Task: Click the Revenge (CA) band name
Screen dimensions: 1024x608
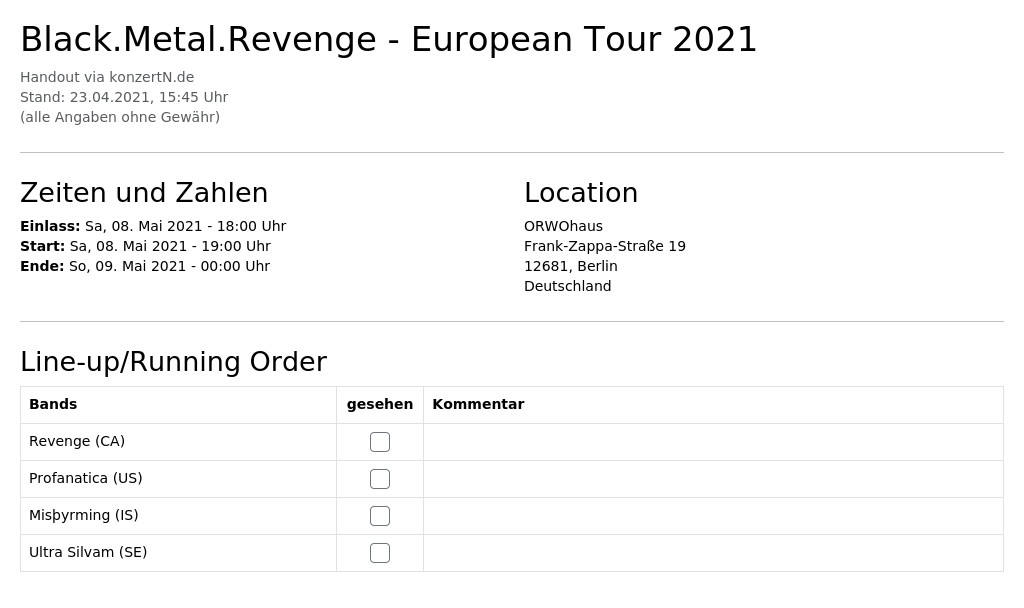Action: coord(77,441)
